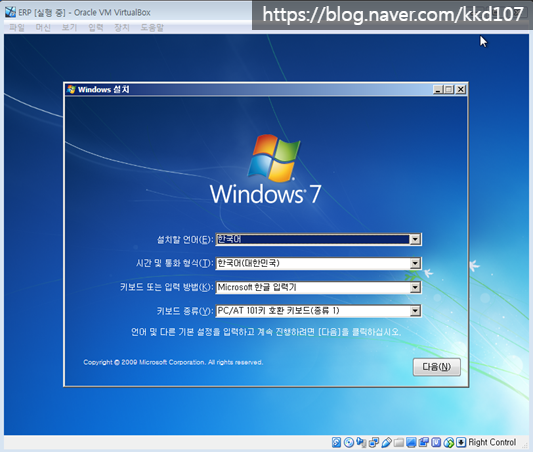
Task: Expand the 키보드 또는 입력 방법 dropdown arrow
Action: [415, 288]
